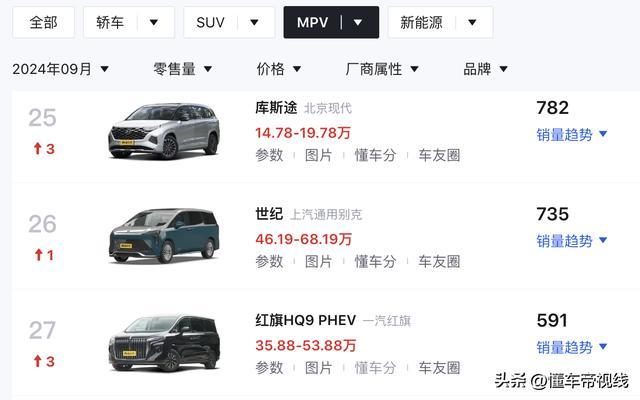Open the 价格 filter
This screenshot has height=400, width=640.
(279, 69)
